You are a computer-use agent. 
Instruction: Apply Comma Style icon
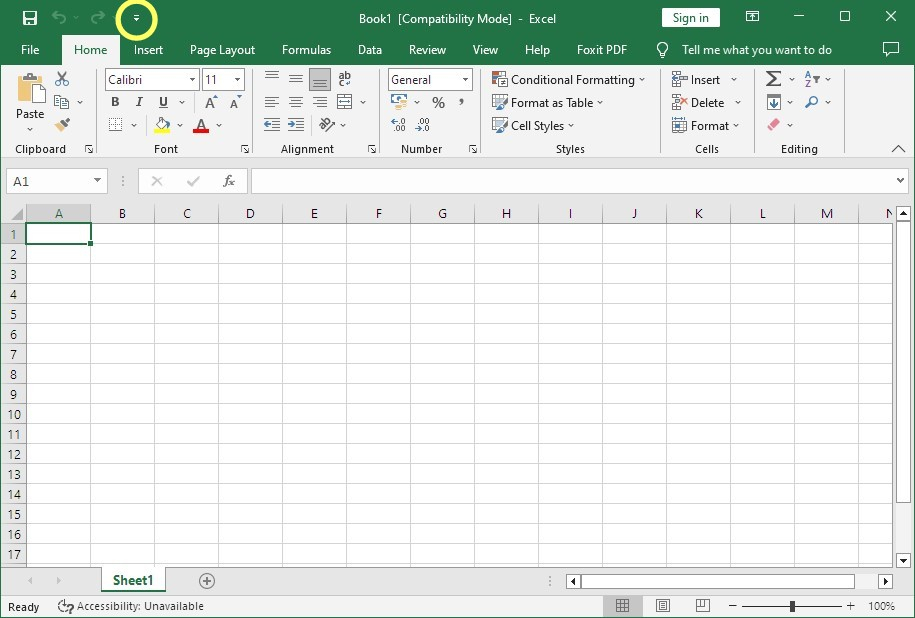pos(461,102)
